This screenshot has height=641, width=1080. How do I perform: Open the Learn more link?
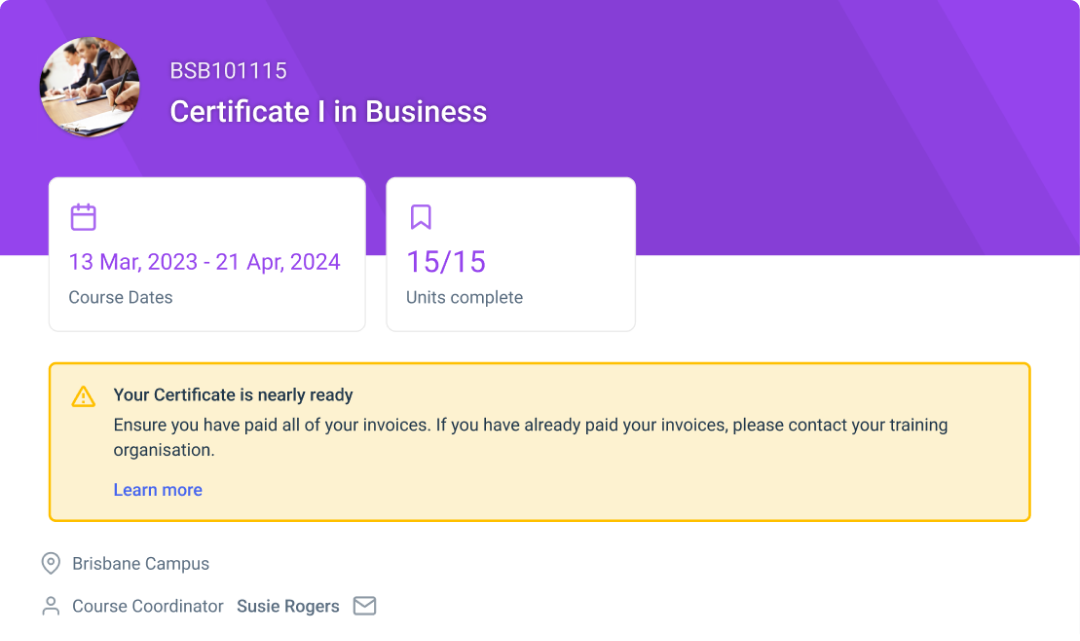tap(158, 489)
